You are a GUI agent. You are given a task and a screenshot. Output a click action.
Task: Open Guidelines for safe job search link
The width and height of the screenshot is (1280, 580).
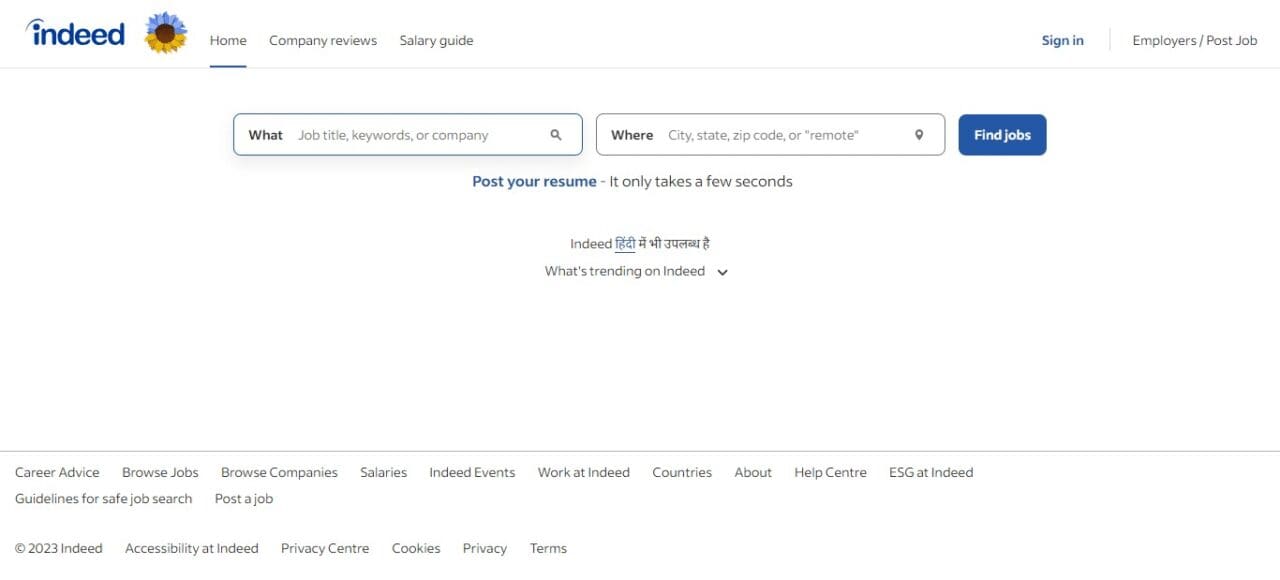(x=103, y=499)
